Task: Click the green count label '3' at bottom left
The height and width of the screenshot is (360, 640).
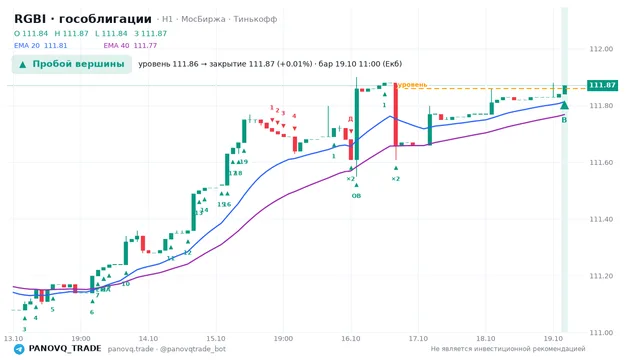Action: click(x=24, y=329)
